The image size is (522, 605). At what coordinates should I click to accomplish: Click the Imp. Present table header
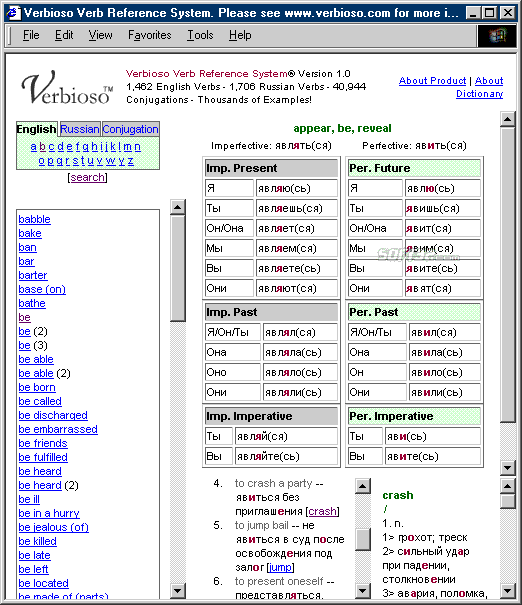pyautogui.click(x=271, y=168)
